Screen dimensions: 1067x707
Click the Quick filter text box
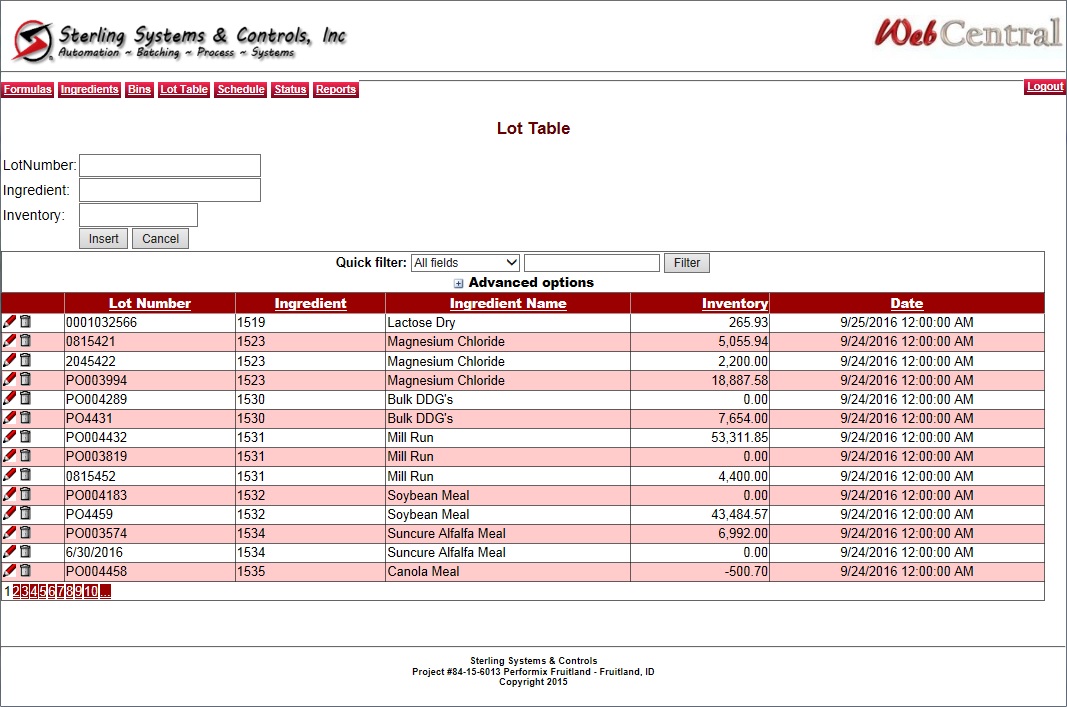click(591, 263)
